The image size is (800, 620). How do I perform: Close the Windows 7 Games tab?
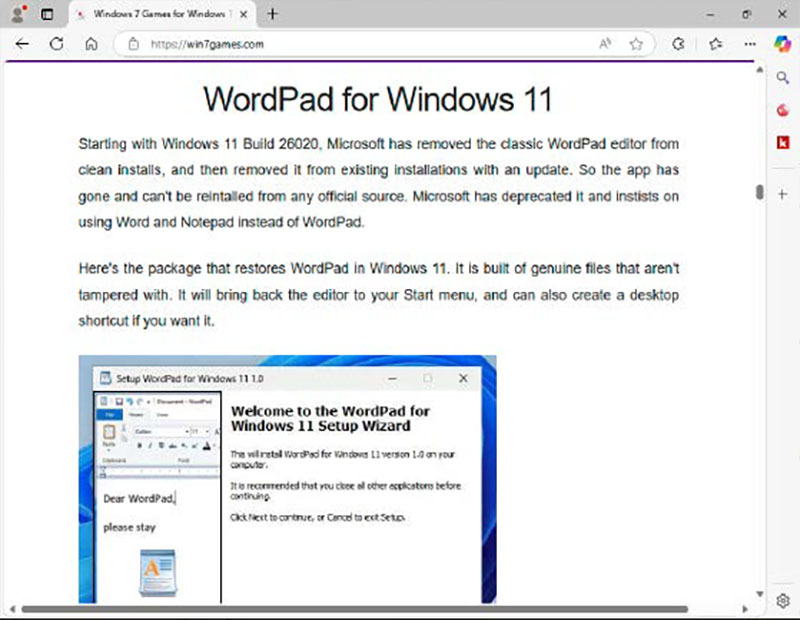pyautogui.click(x=244, y=14)
